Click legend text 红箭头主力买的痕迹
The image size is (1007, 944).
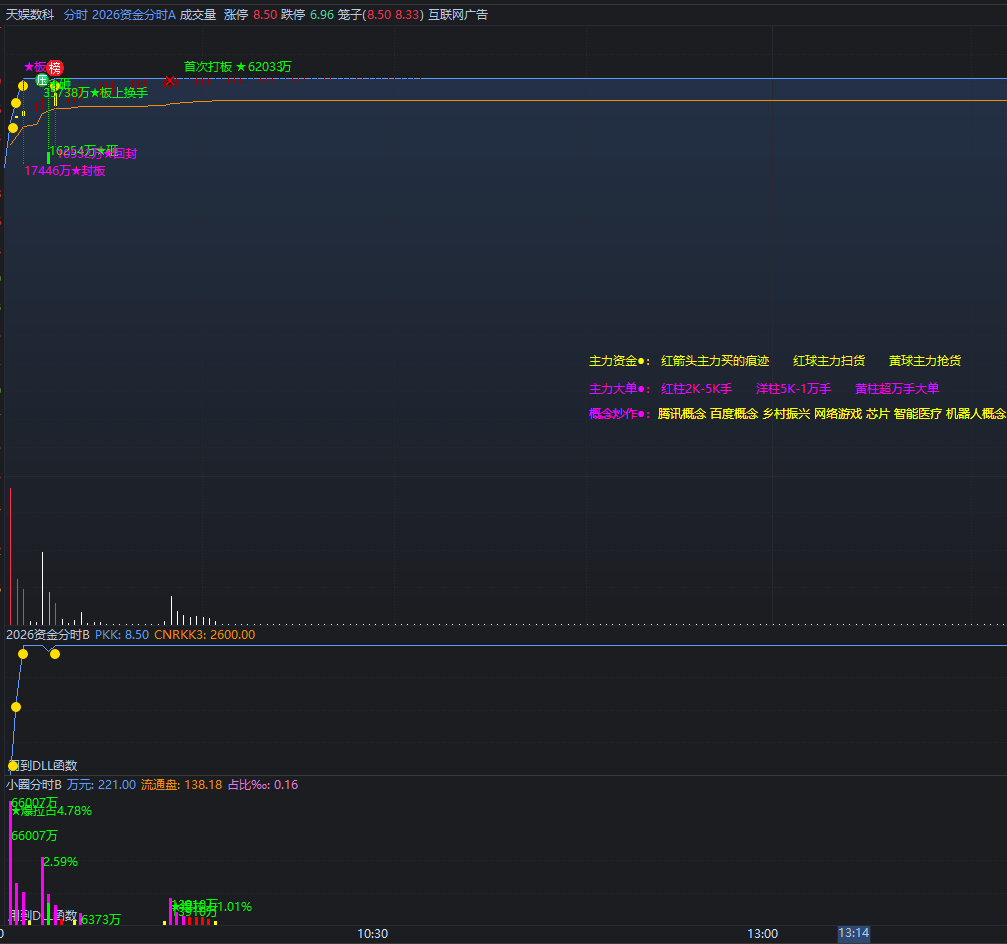click(x=715, y=361)
